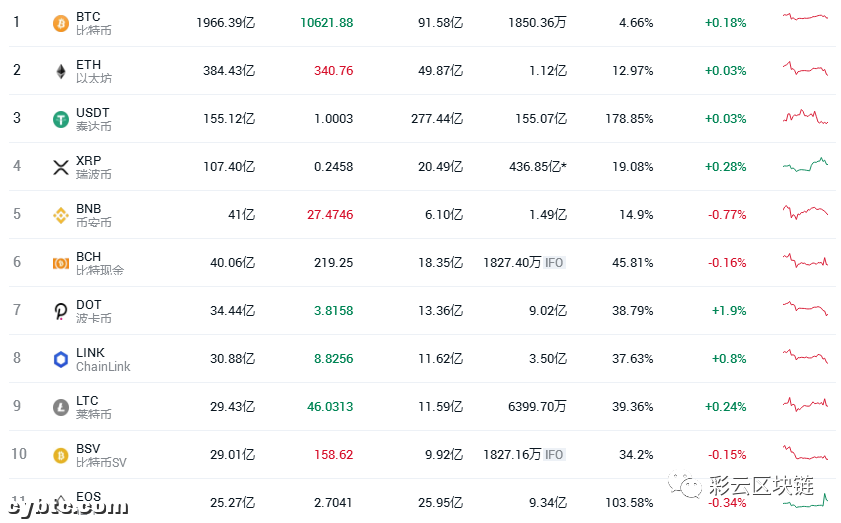Click the green Tether USDT icon
Screen dimensions: 841x523
point(61,119)
